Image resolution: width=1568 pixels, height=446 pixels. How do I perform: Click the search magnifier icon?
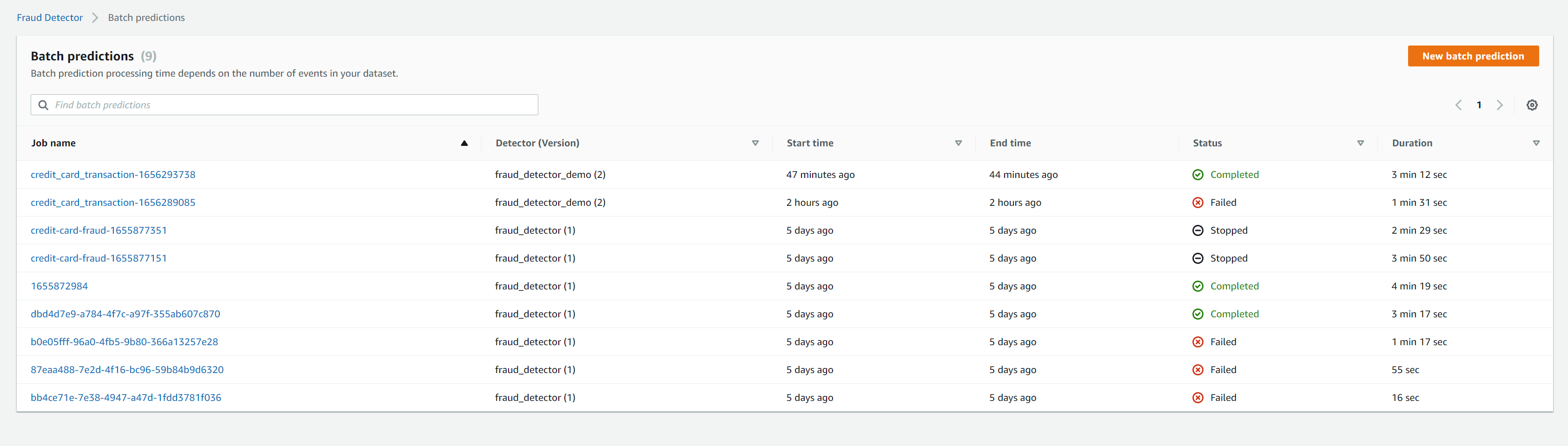43,105
